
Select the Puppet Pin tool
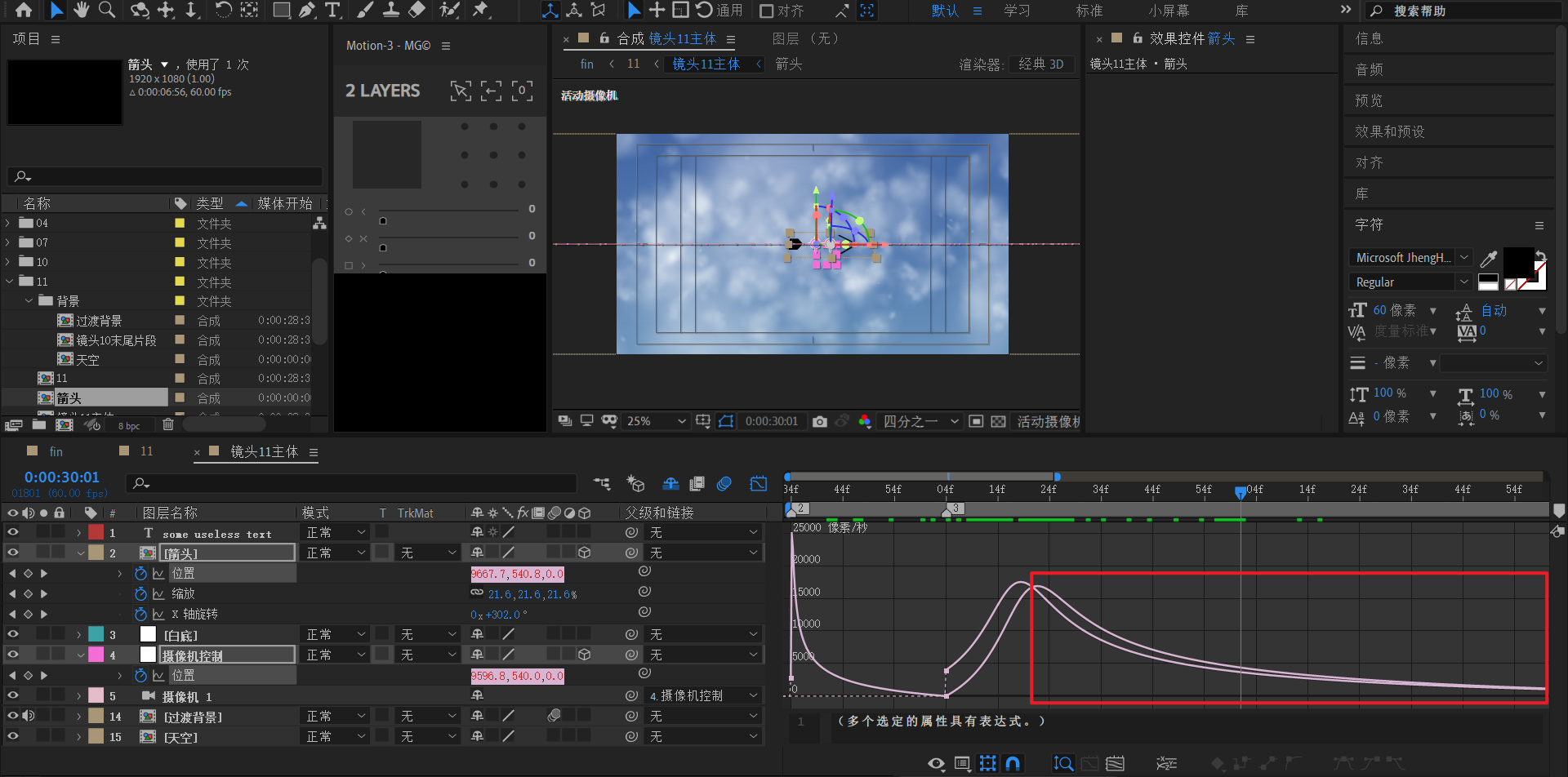tap(481, 10)
